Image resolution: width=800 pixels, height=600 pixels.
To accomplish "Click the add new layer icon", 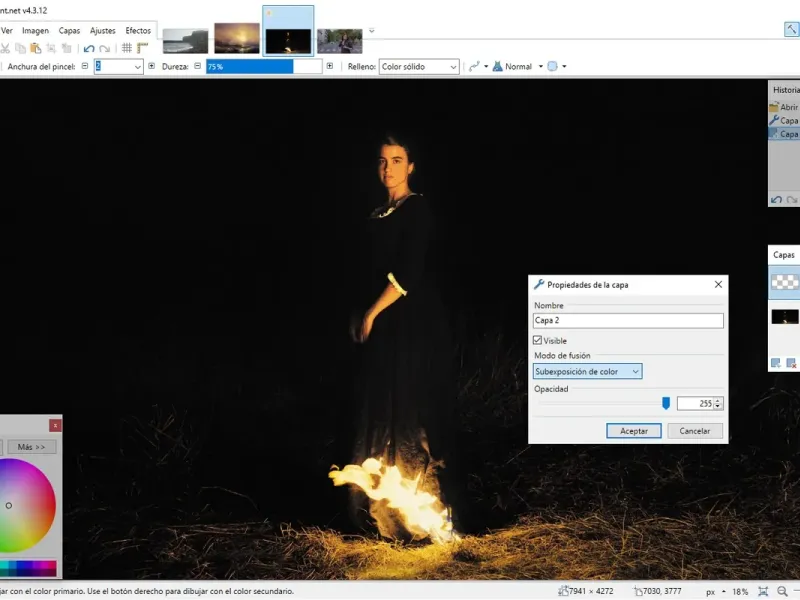I will pyautogui.click(x=776, y=363).
